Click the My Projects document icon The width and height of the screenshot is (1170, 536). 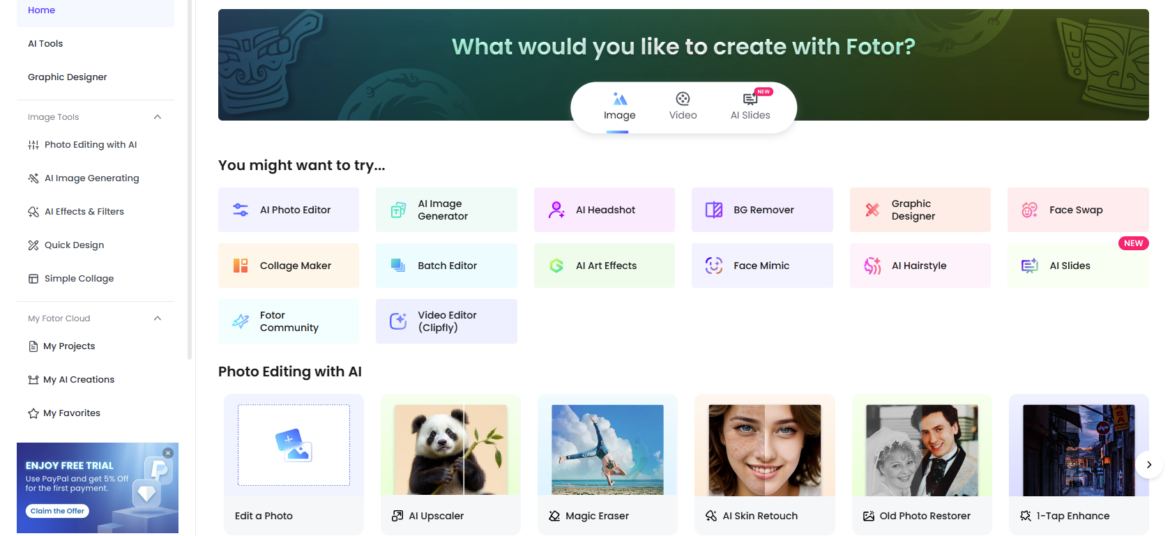click(x=33, y=346)
